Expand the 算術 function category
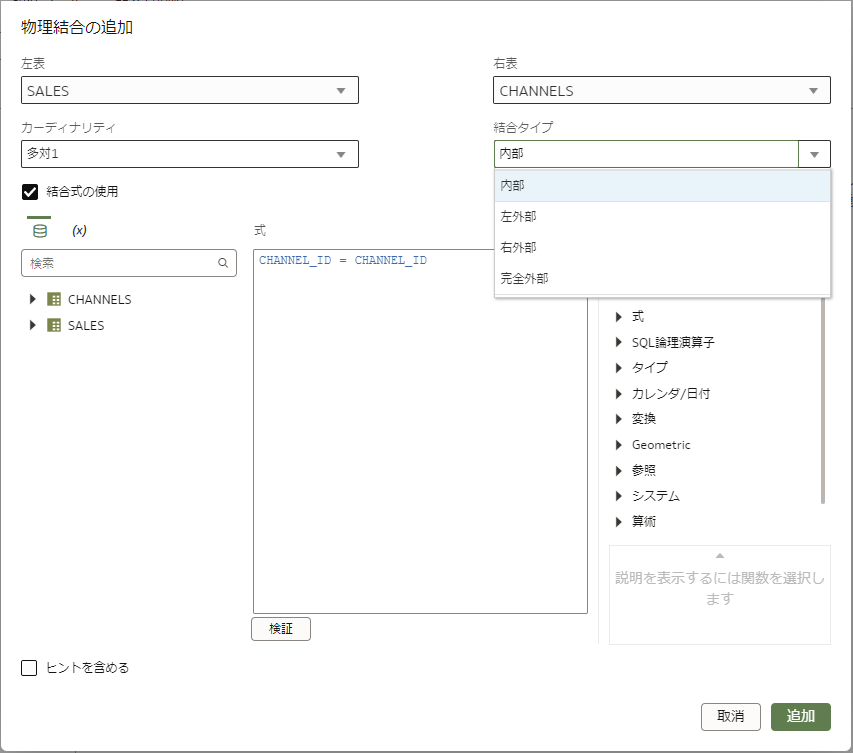 point(619,522)
